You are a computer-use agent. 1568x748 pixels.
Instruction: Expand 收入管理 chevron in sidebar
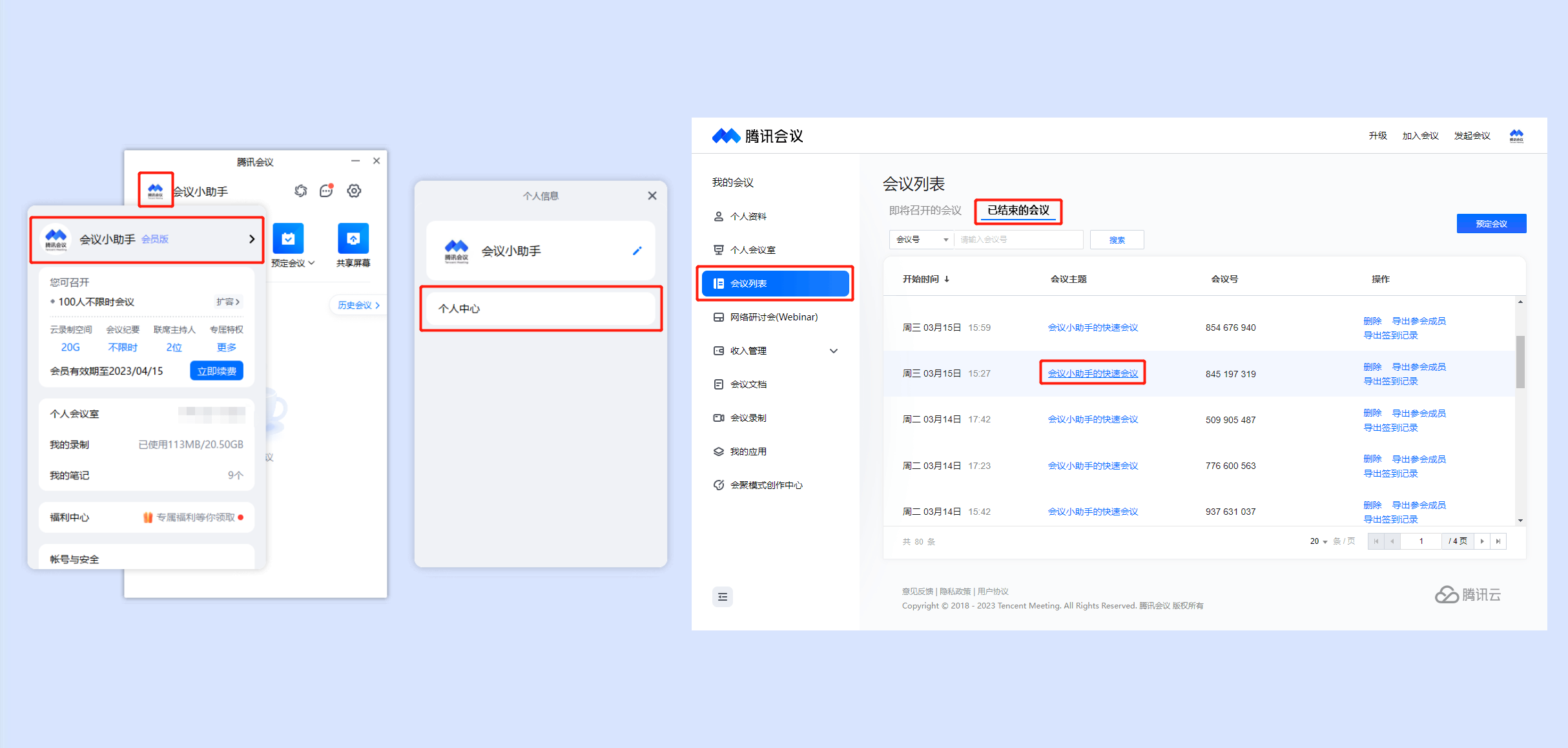[834, 351]
